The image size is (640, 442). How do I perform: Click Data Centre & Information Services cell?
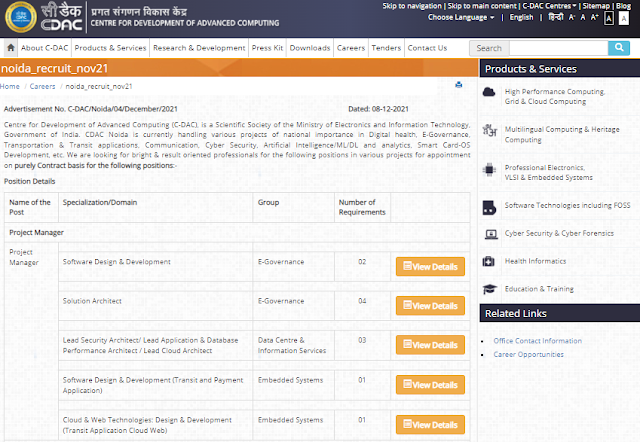(x=293, y=345)
